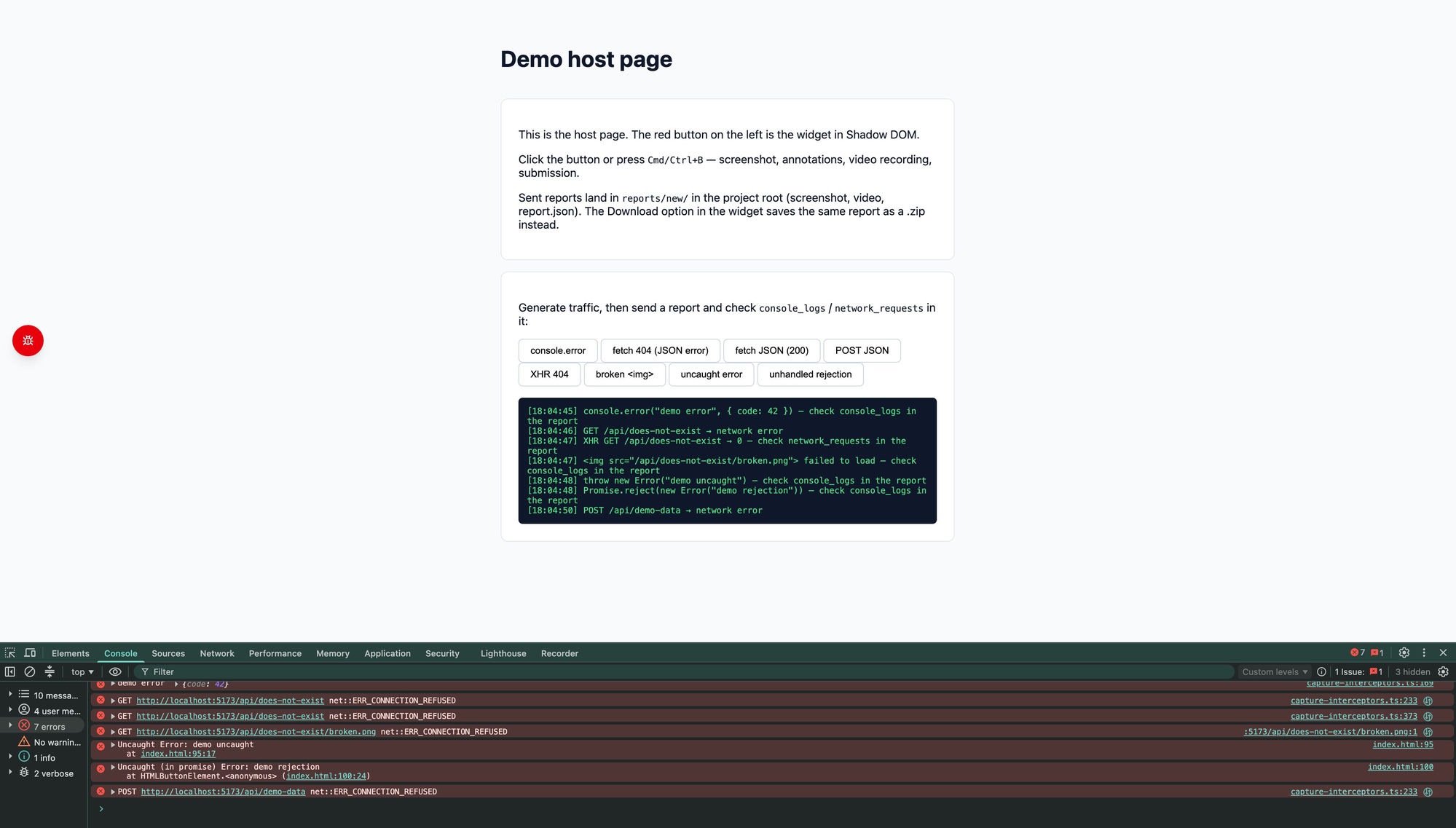Click the XHR 404 button
The height and width of the screenshot is (828, 1456).
tap(549, 374)
